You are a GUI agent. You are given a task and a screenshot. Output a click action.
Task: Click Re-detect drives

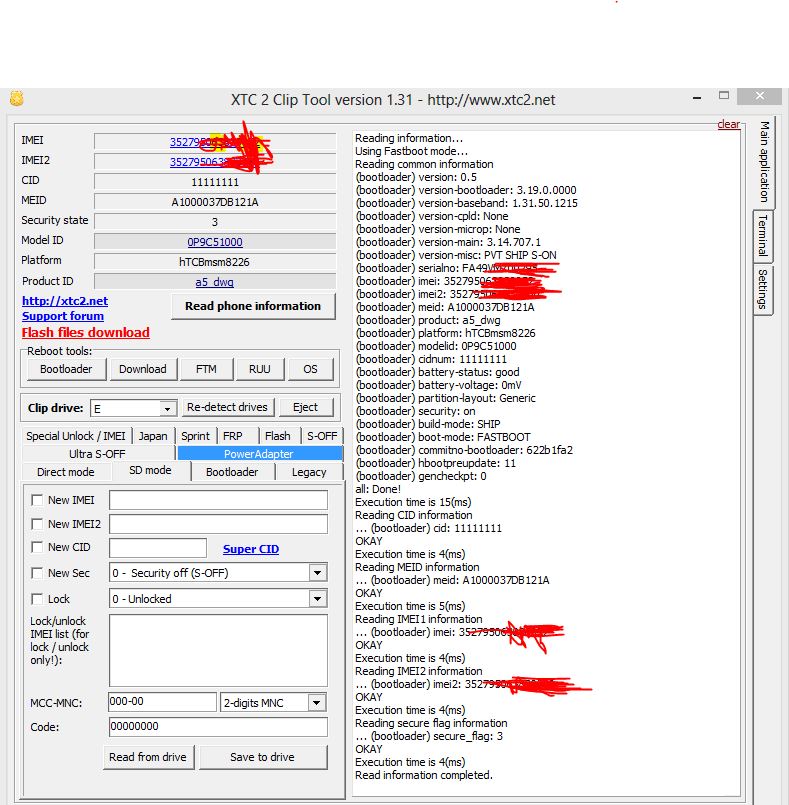click(x=227, y=407)
